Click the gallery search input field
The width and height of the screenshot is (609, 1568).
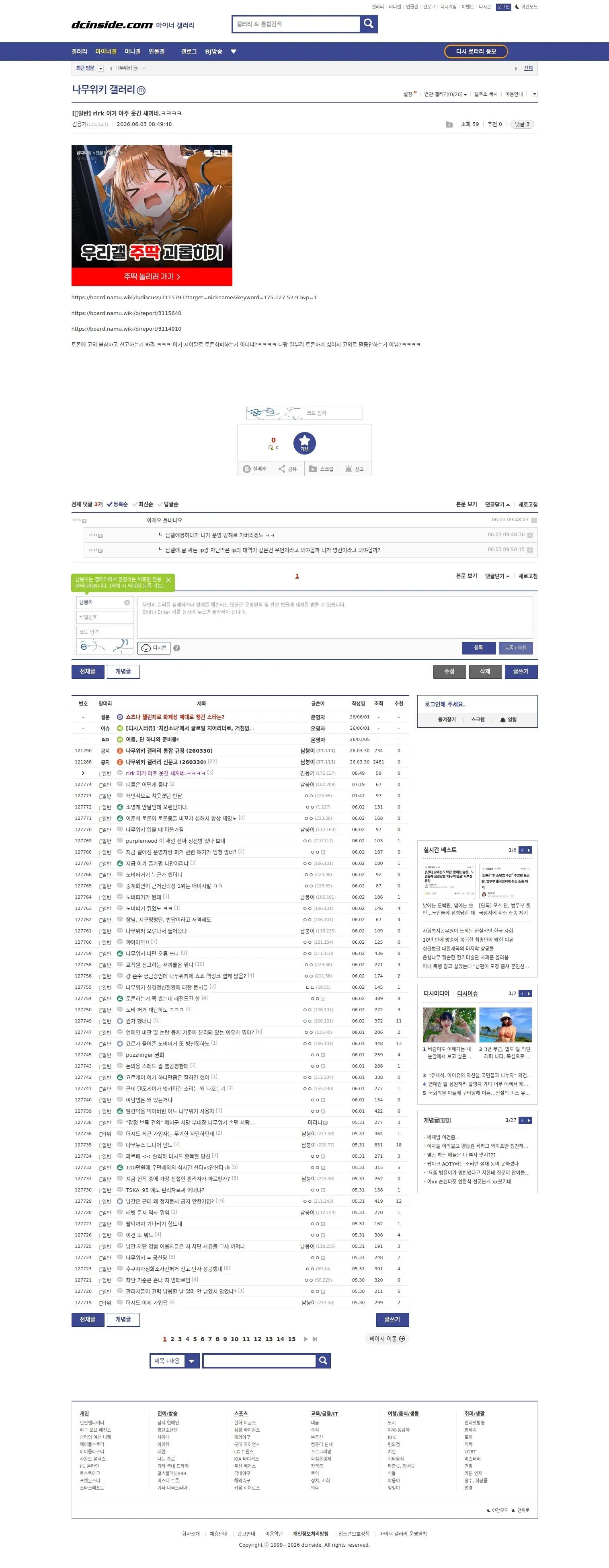(296, 24)
